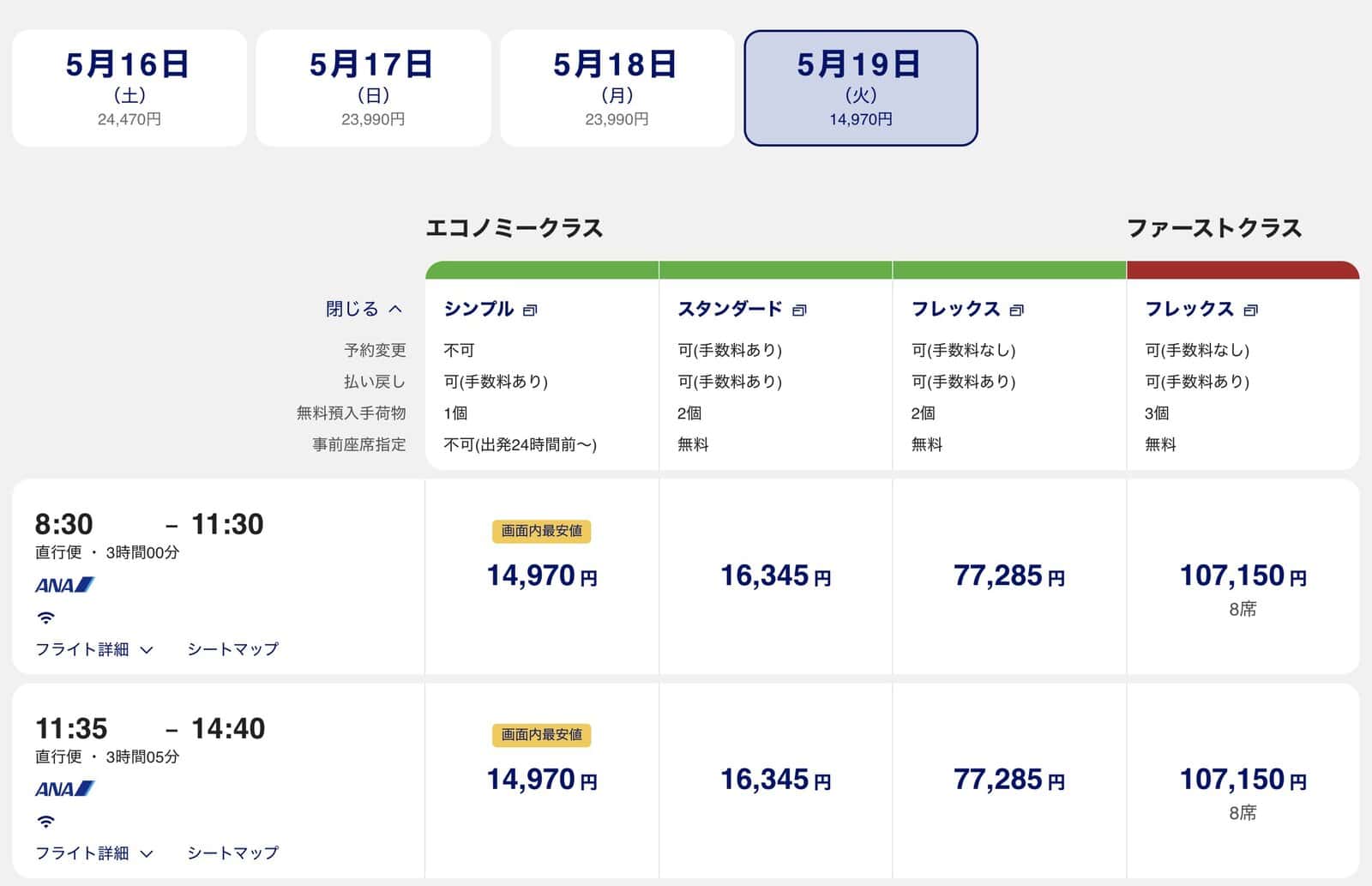Click 不可 under the シンプル booking change row
The image size is (1372, 886).
pos(459,350)
